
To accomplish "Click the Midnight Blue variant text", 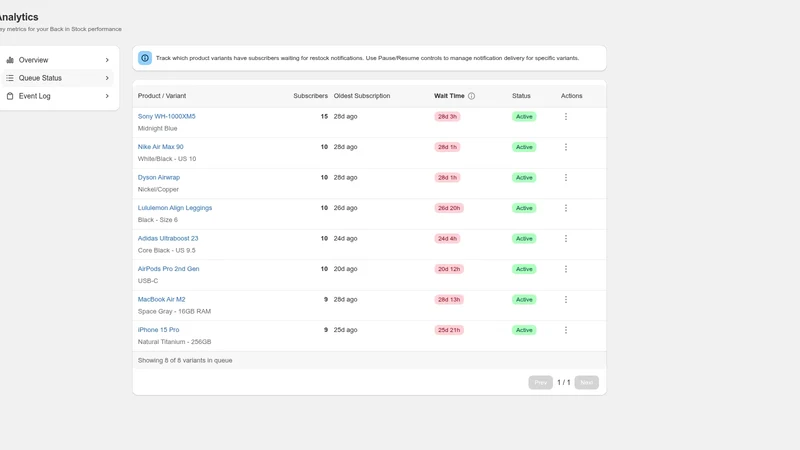I will [x=158, y=129].
